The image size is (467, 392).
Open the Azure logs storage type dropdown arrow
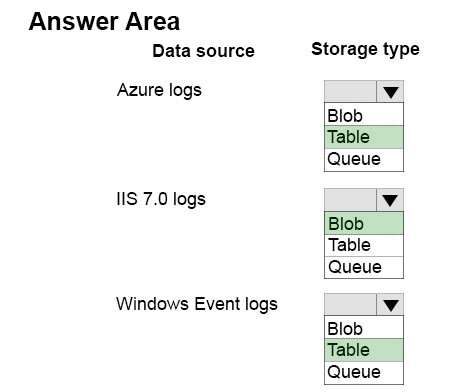(x=390, y=91)
